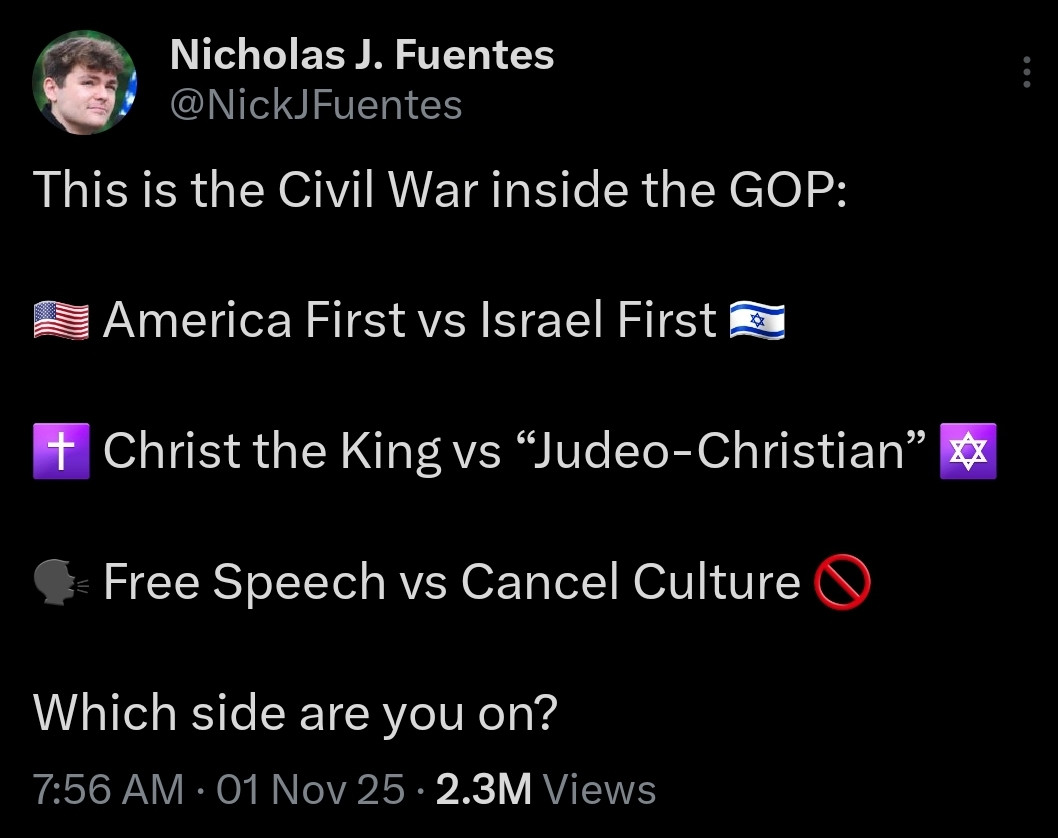This screenshot has height=838, width=1058.
Task: Click the "Free Speech" text
Action: point(244,583)
